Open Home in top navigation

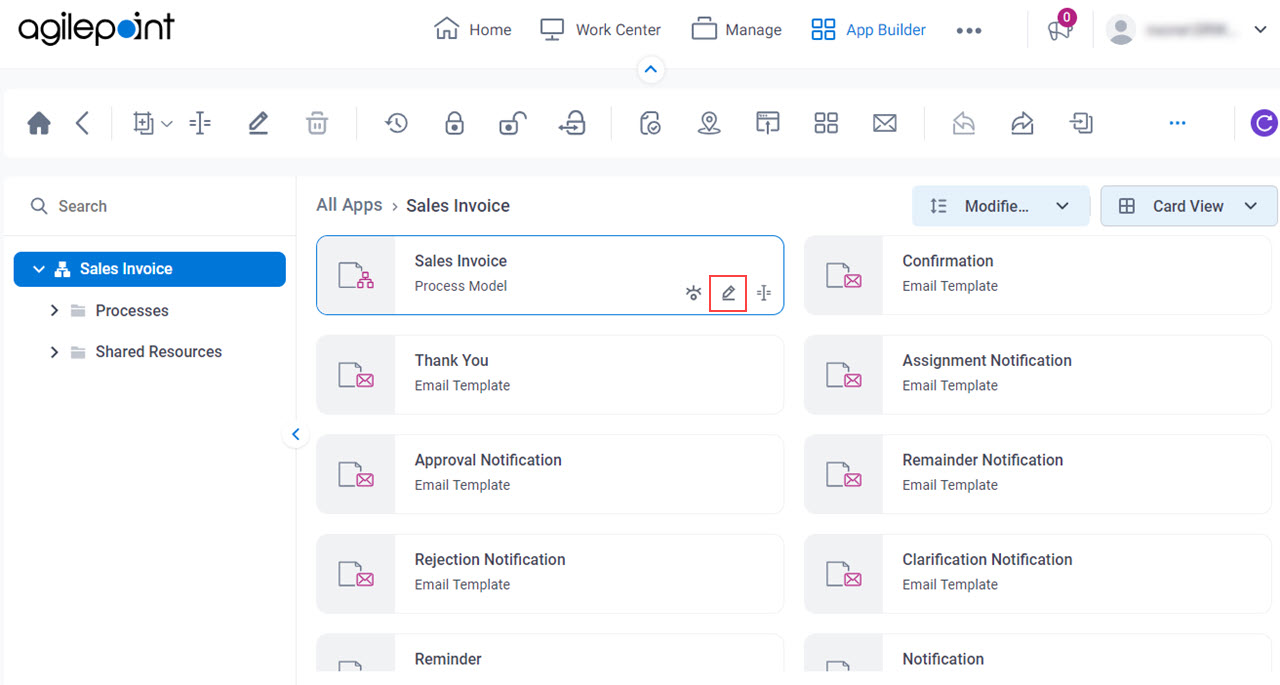[473, 30]
